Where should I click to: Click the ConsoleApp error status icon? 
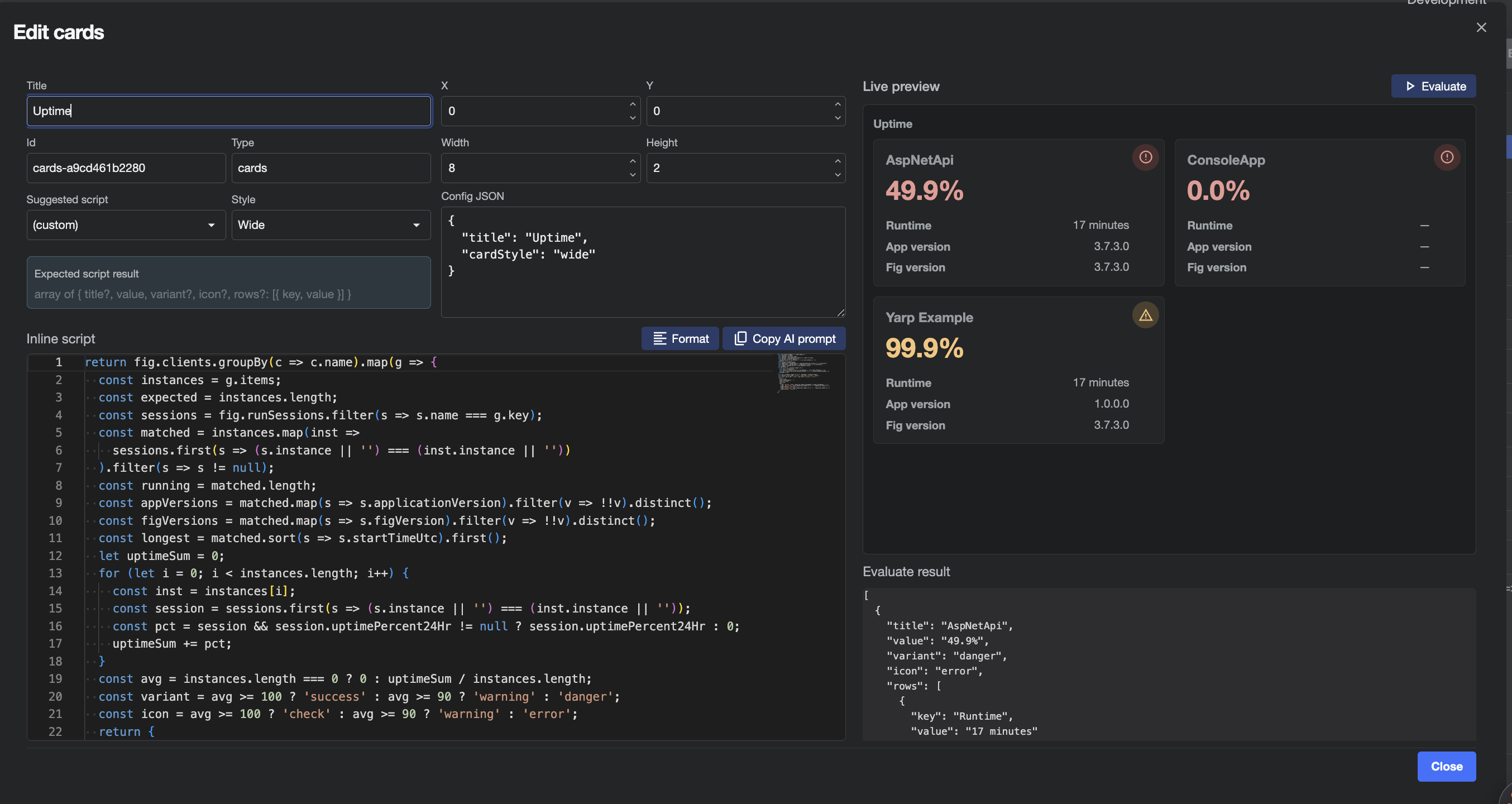1447,157
